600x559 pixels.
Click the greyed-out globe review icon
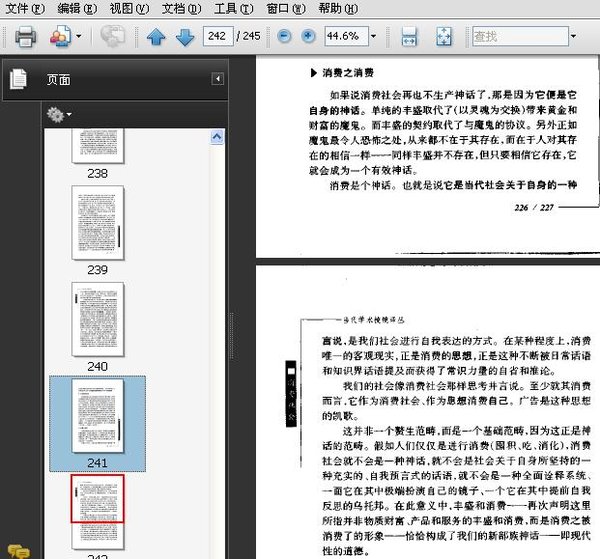[112, 36]
